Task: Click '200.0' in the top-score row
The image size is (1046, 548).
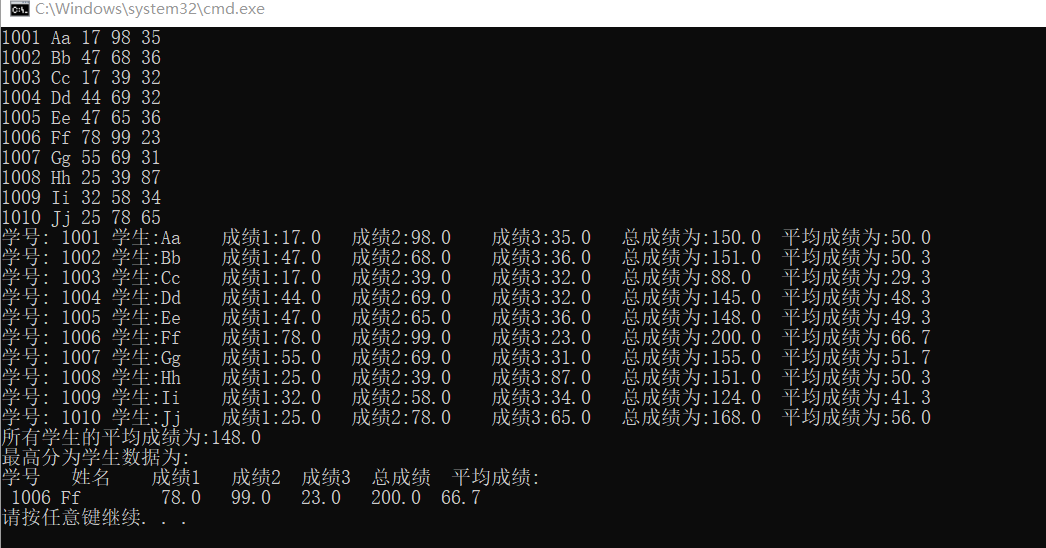Action: tap(396, 498)
